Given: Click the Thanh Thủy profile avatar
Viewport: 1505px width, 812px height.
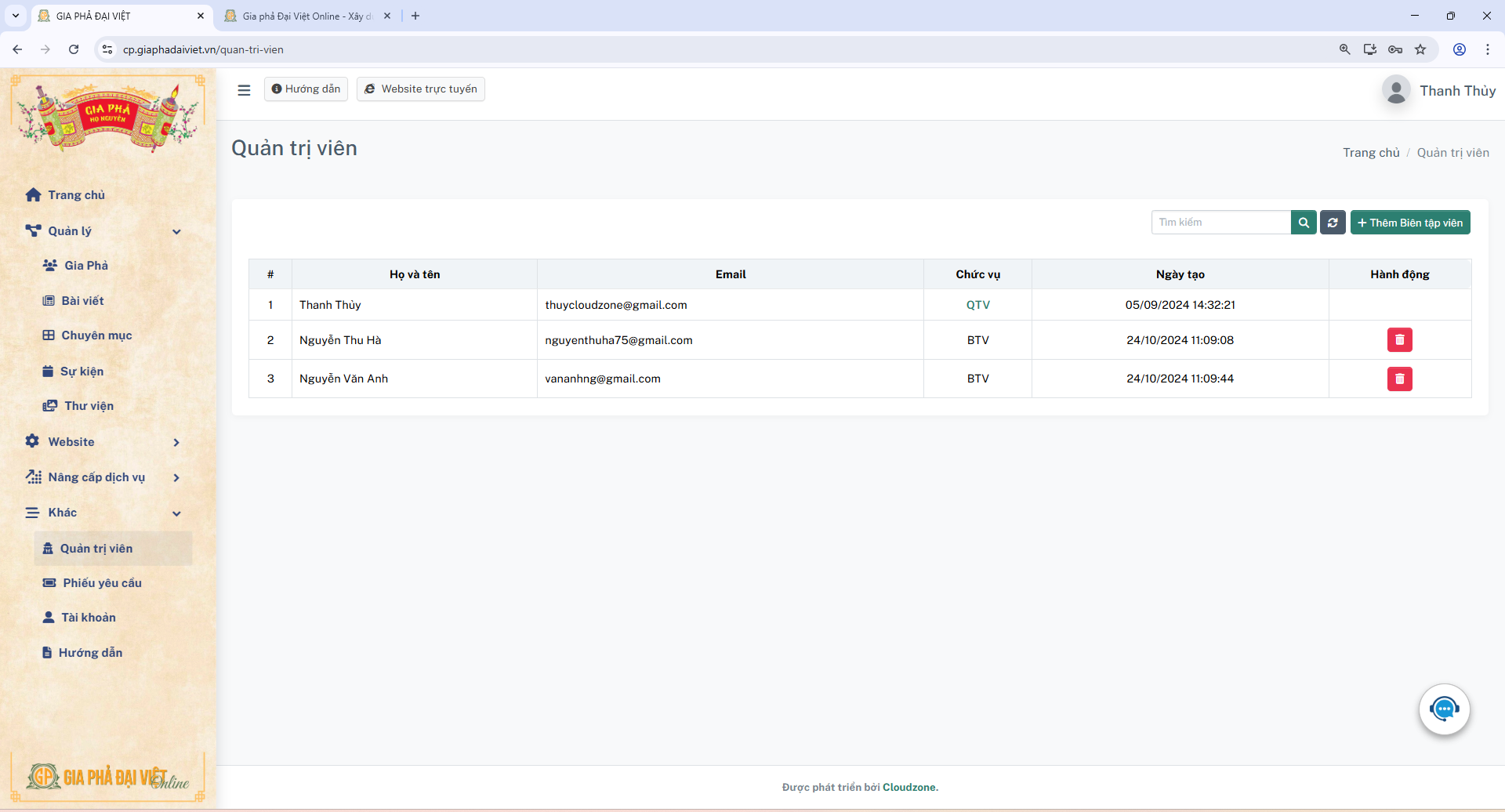Looking at the screenshot, I should click(x=1396, y=91).
